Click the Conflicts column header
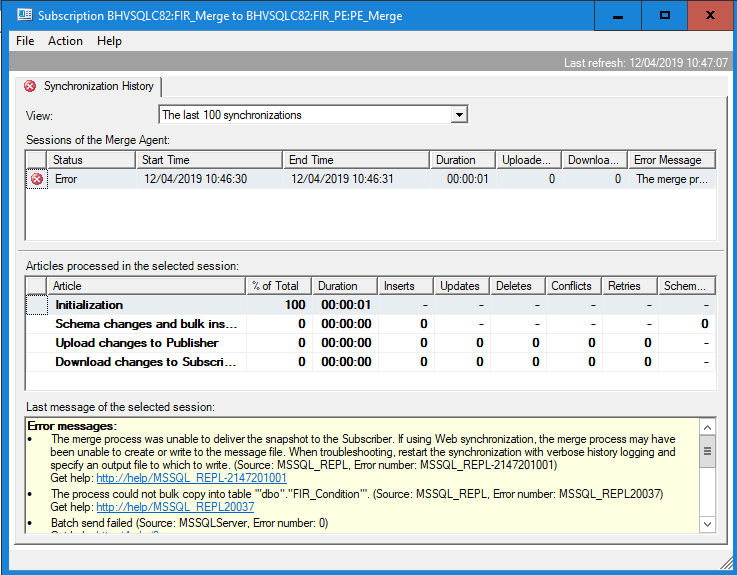The width and height of the screenshot is (737, 575). [571, 286]
